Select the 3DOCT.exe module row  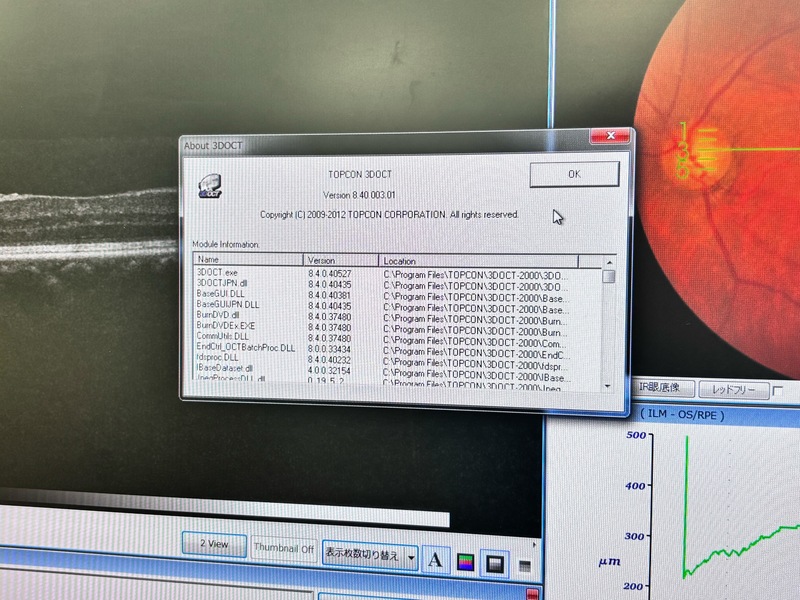[218, 273]
